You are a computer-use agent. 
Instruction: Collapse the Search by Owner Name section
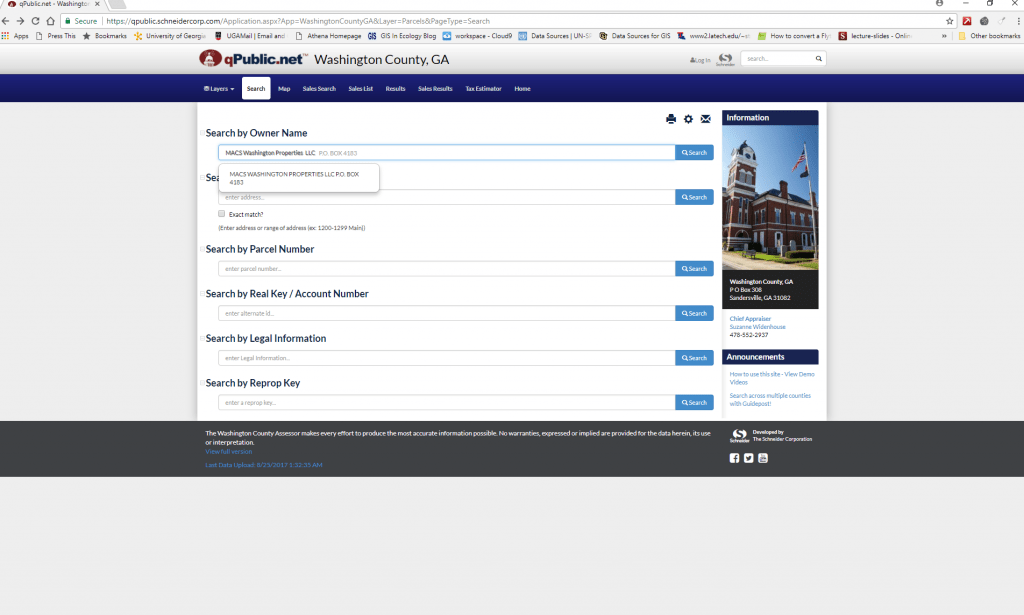[x=256, y=133]
